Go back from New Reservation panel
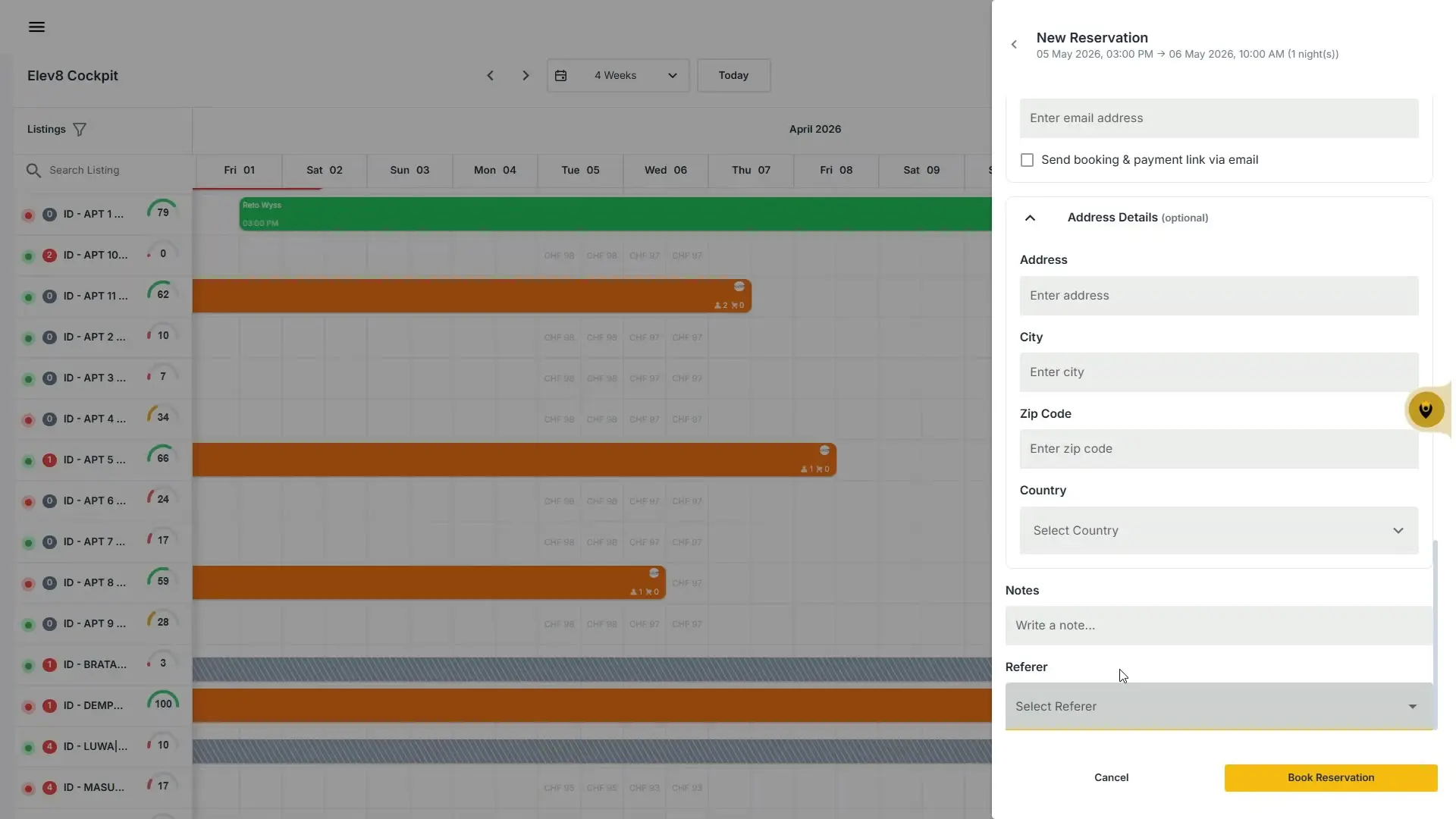1456x819 pixels. (x=1014, y=45)
